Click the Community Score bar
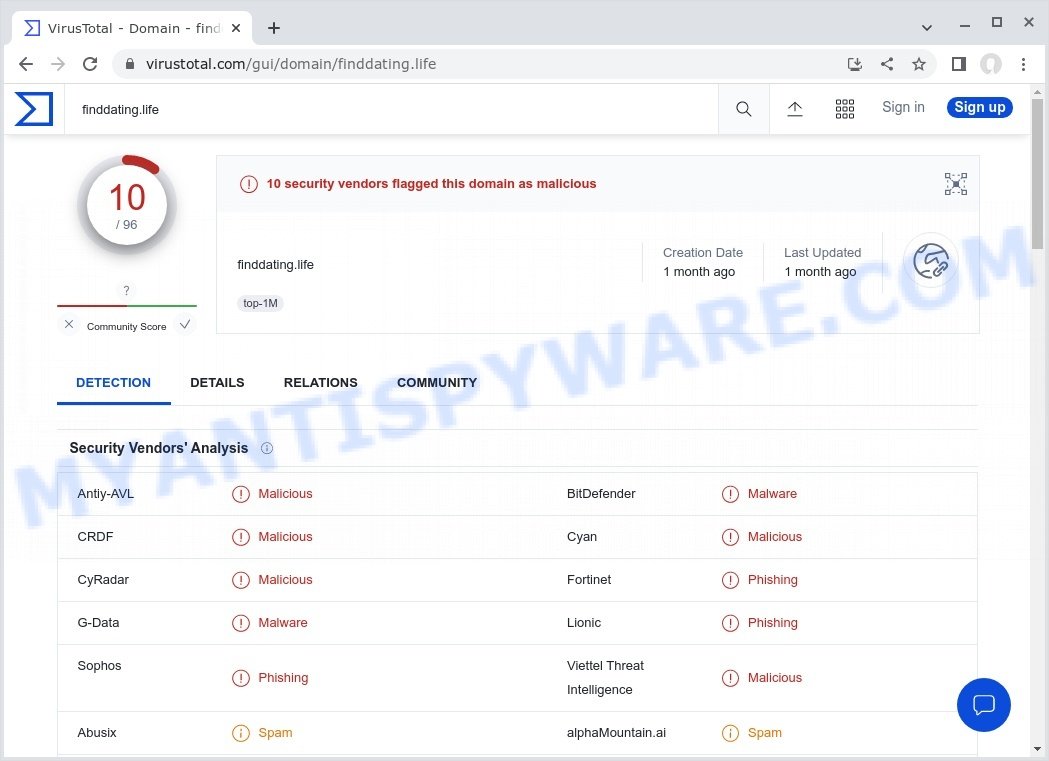This screenshot has height=761, width=1049. [x=127, y=306]
